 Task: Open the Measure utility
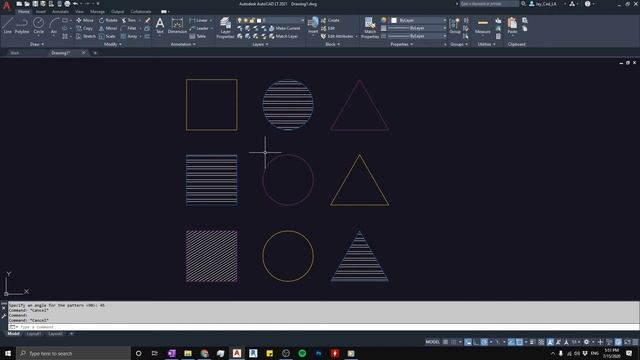482,25
